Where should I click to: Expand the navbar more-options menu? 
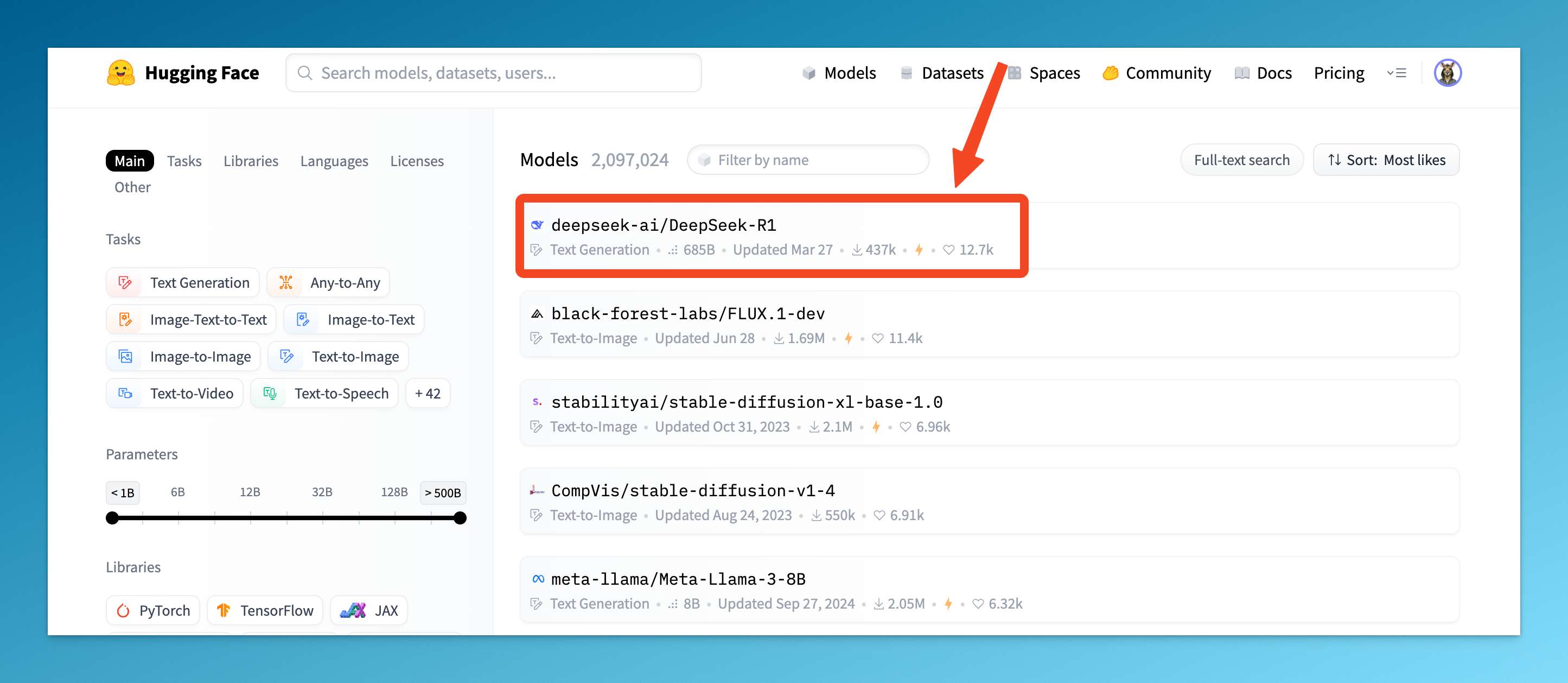click(1397, 73)
